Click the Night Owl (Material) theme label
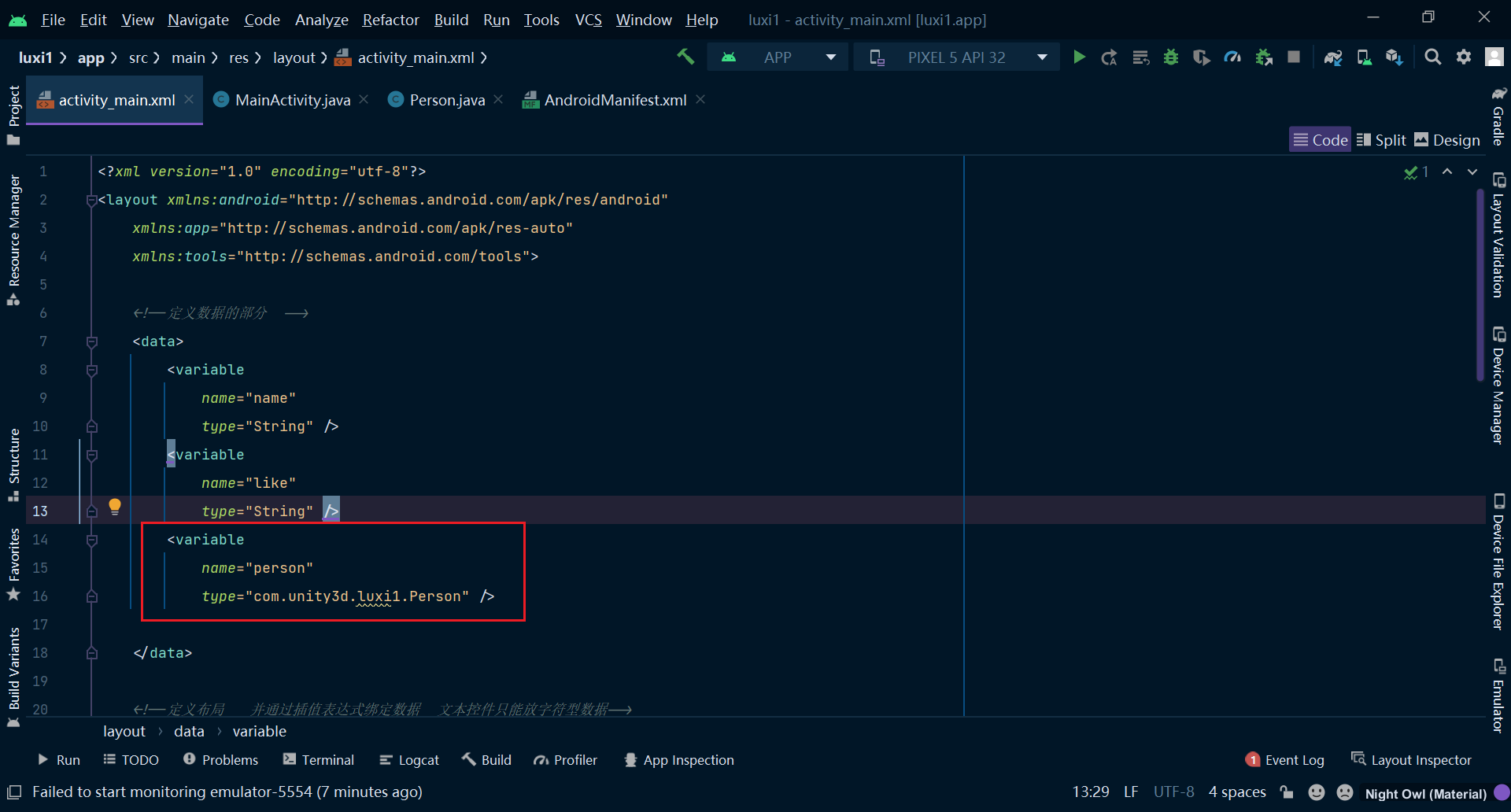 pos(1425,794)
